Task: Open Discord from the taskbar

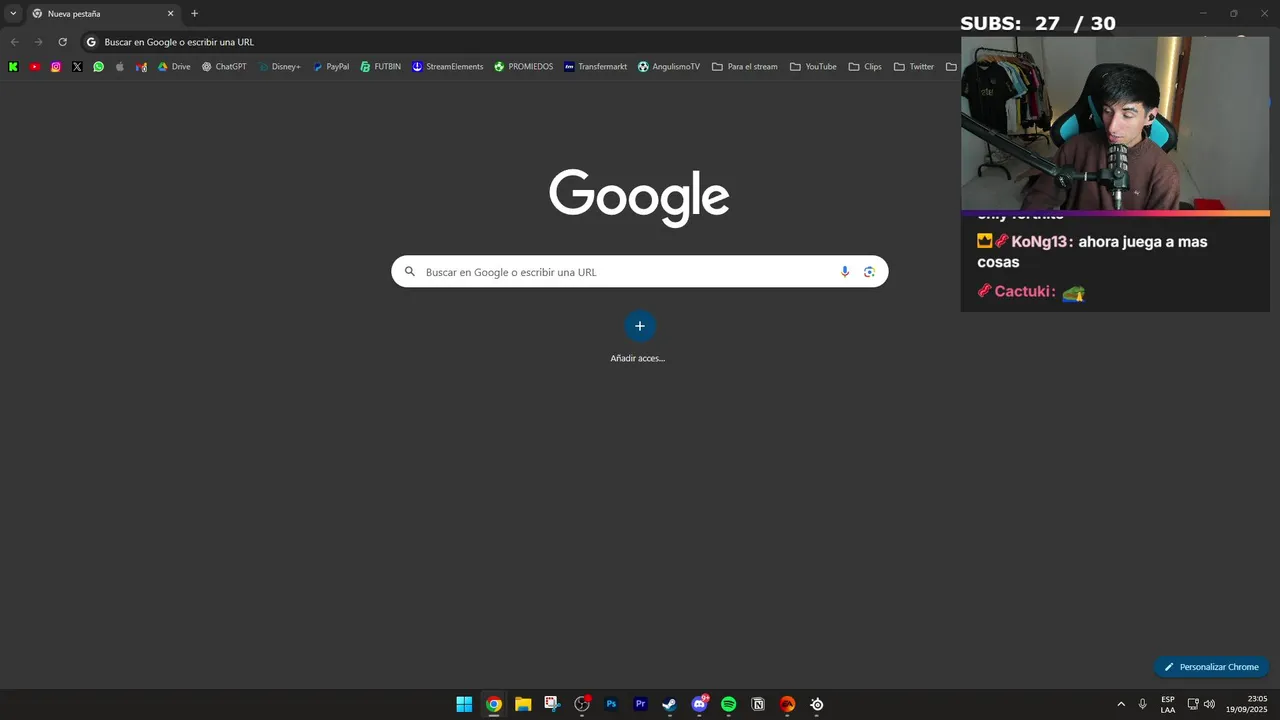Action: (x=699, y=704)
